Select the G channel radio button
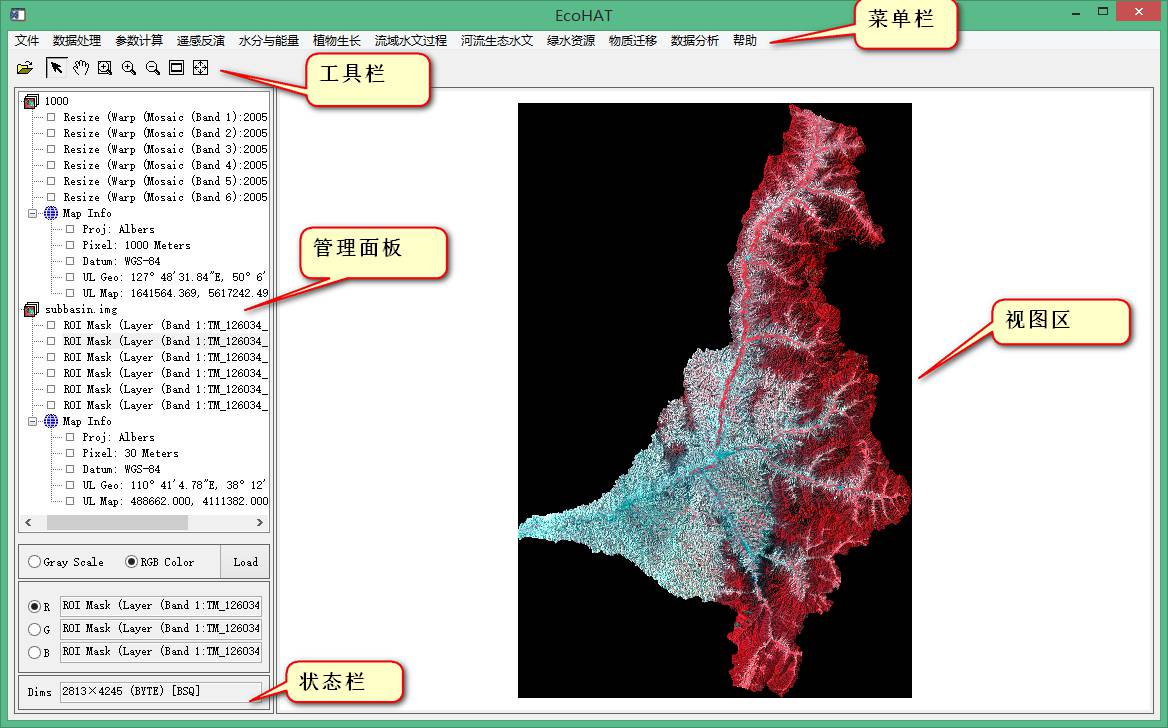1168x728 pixels. pyautogui.click(x=35, y=629)
